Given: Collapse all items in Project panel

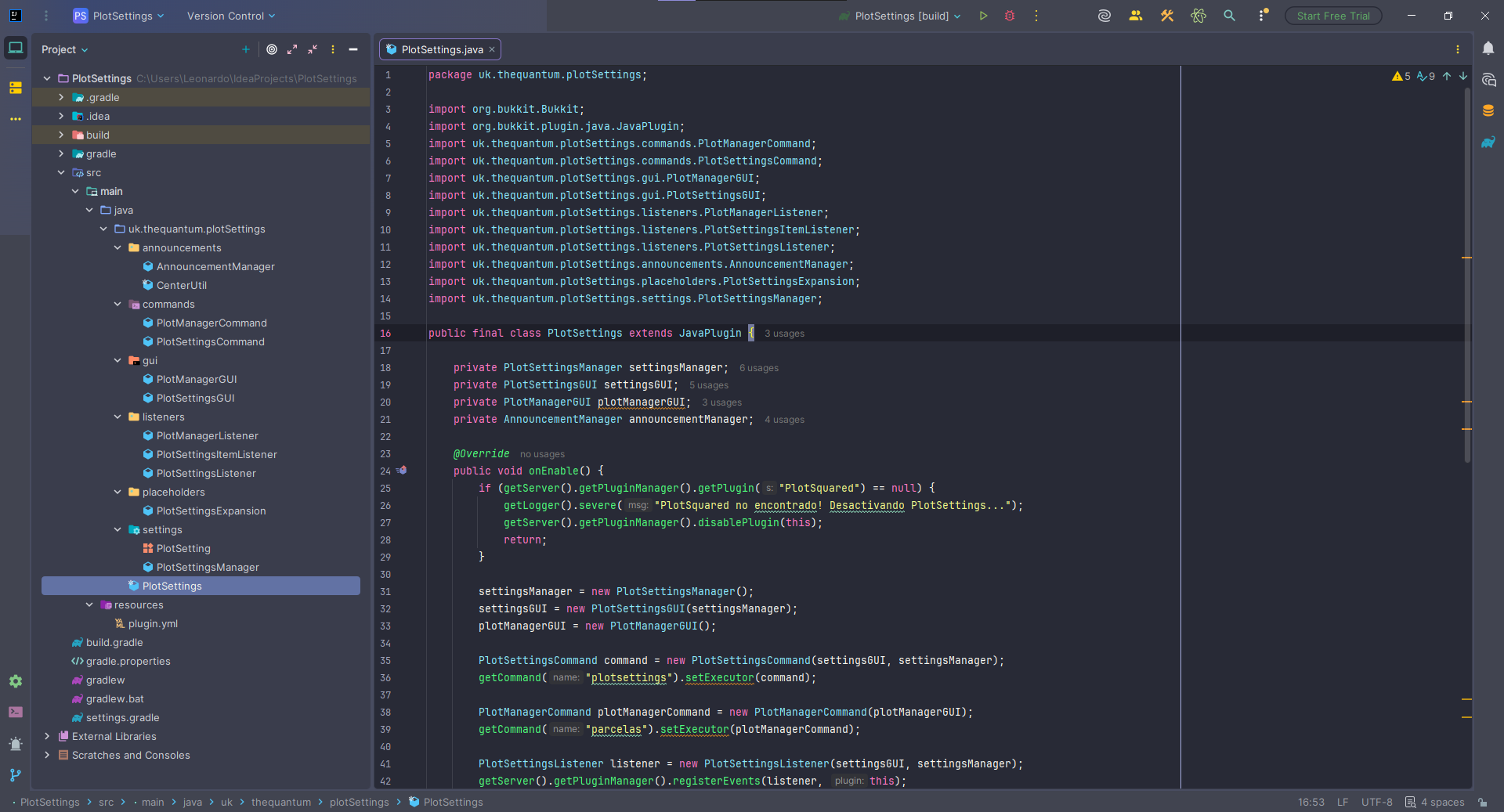Looking at the screenshot, I should coord(313,49).
